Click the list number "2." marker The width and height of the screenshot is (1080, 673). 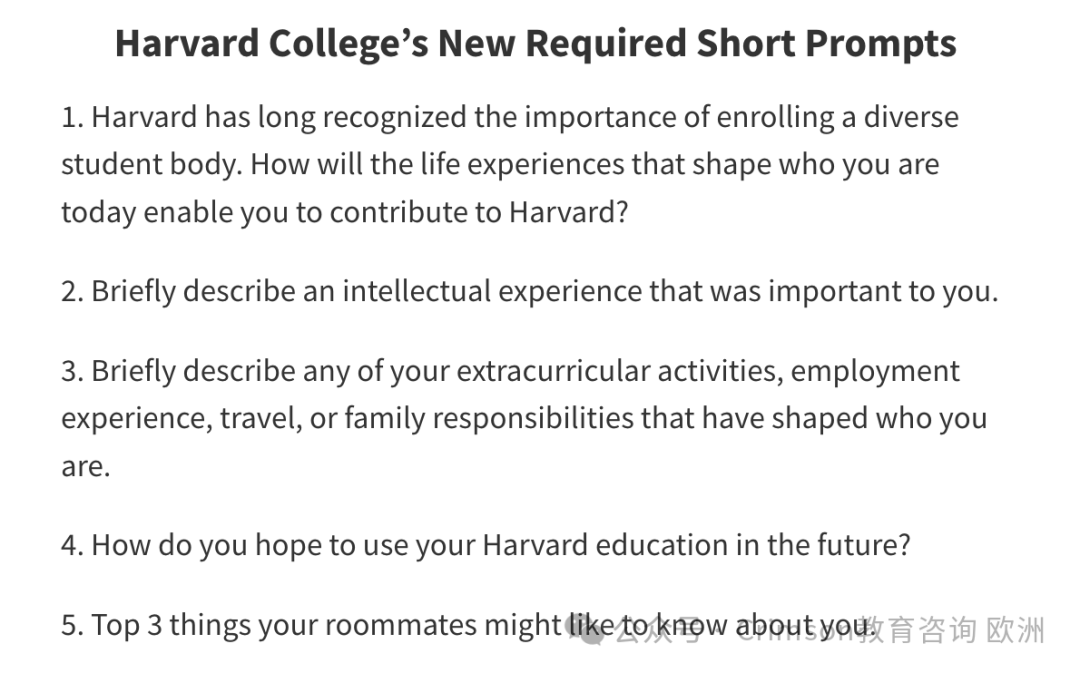72,291
